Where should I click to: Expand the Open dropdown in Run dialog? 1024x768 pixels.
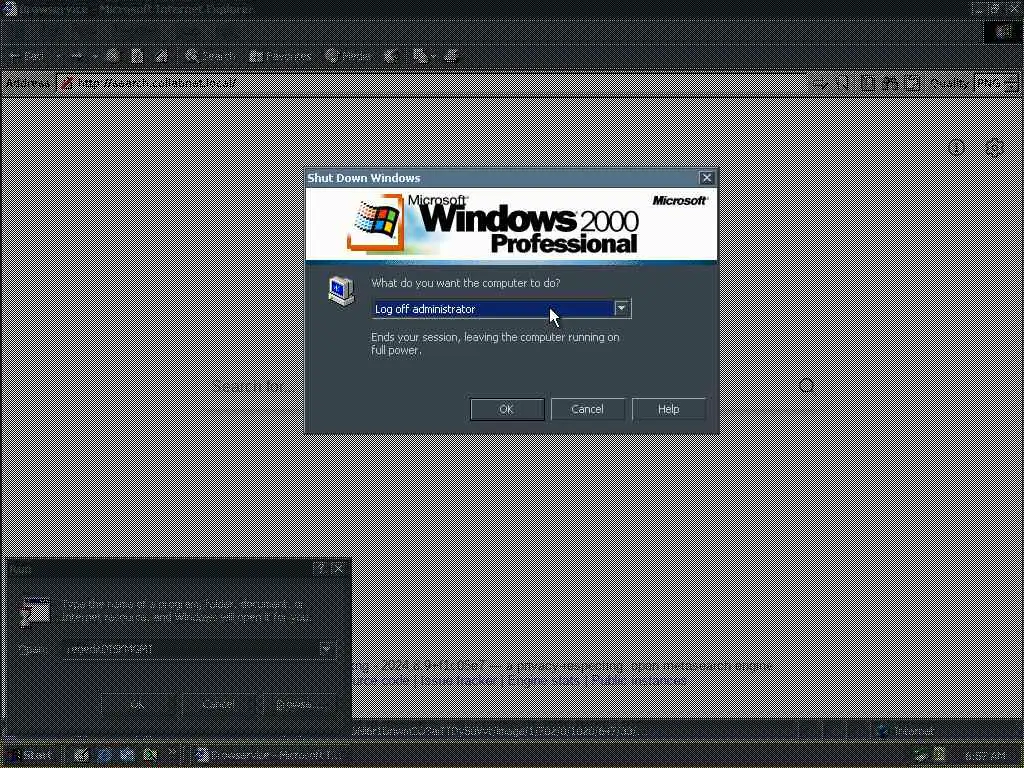tap(327, 649)
